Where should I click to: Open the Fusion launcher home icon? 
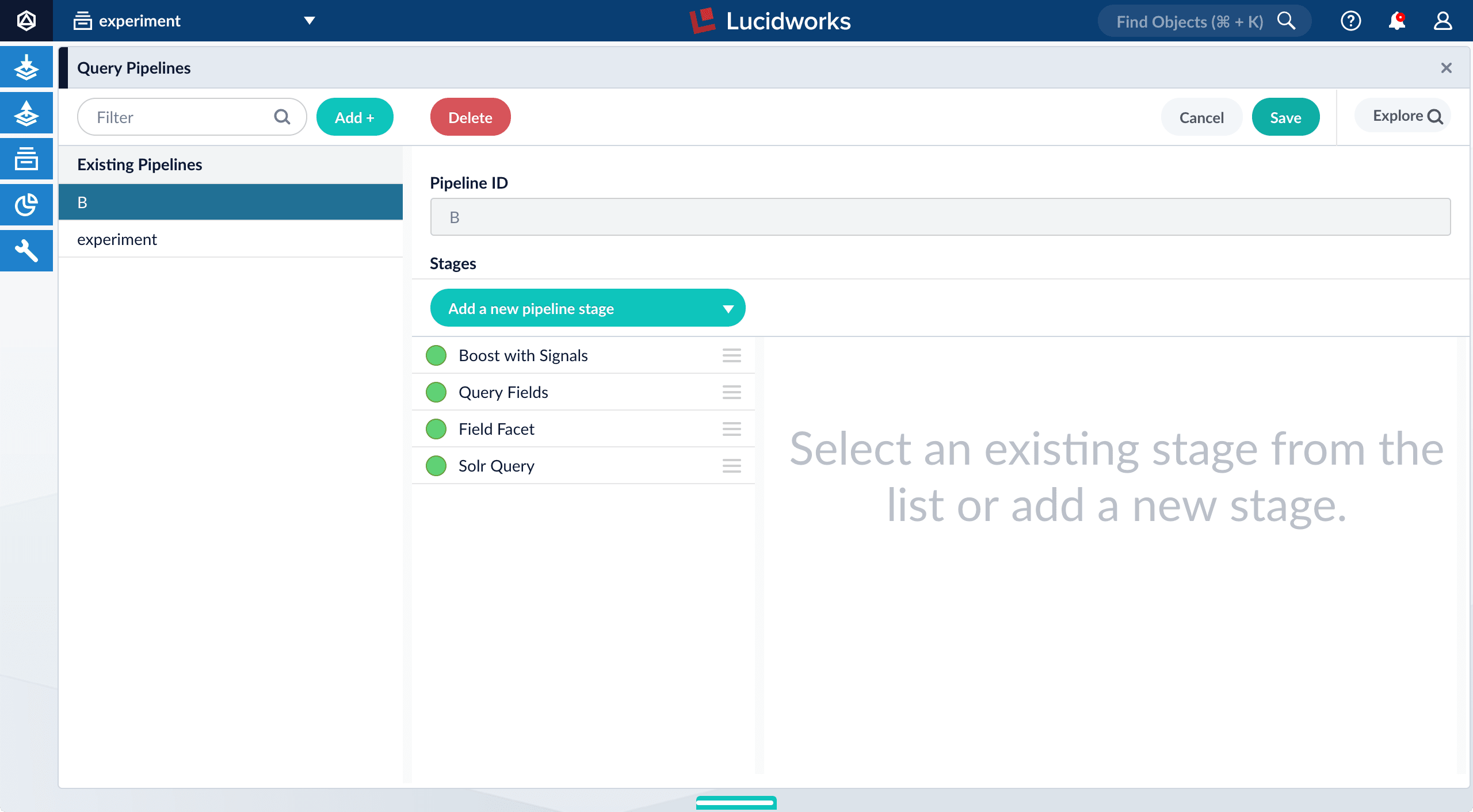(26, 21)
